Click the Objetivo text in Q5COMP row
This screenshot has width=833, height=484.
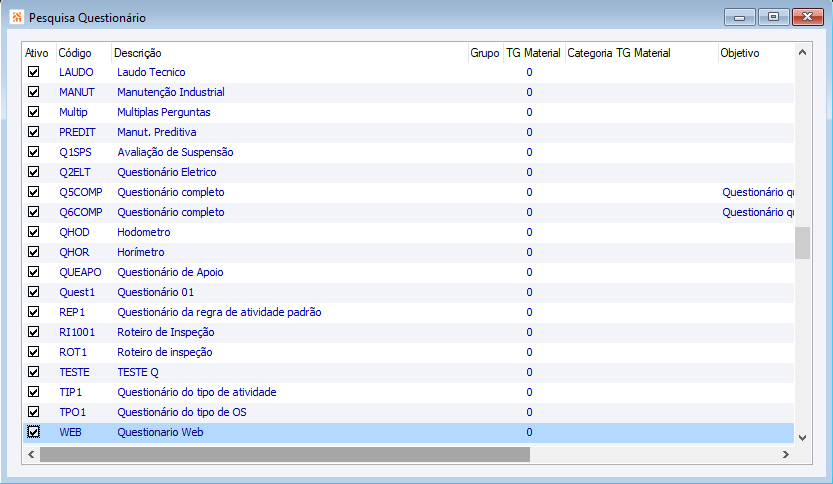click(758, 192)
